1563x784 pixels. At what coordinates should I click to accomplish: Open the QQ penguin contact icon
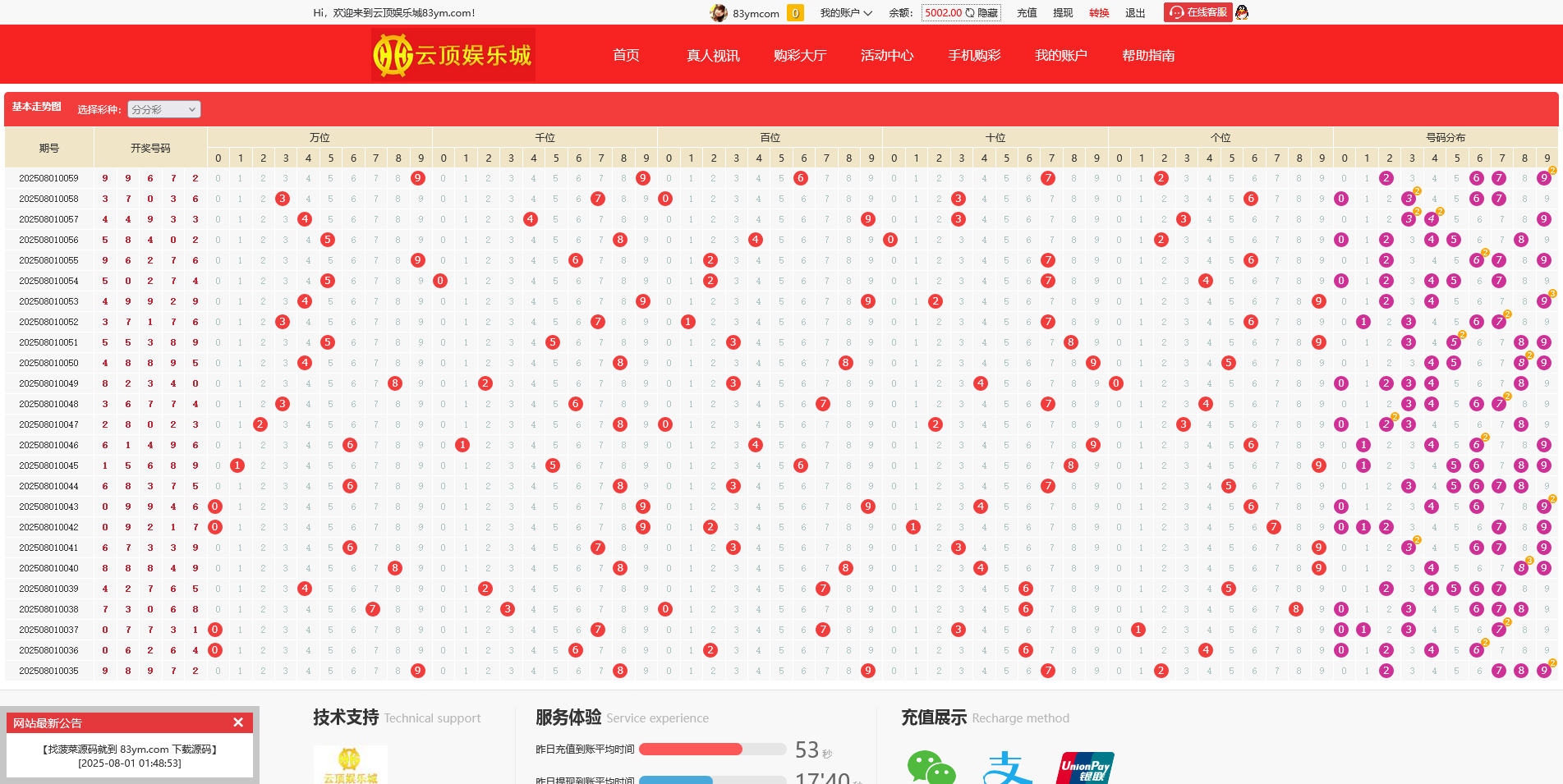1242,12
